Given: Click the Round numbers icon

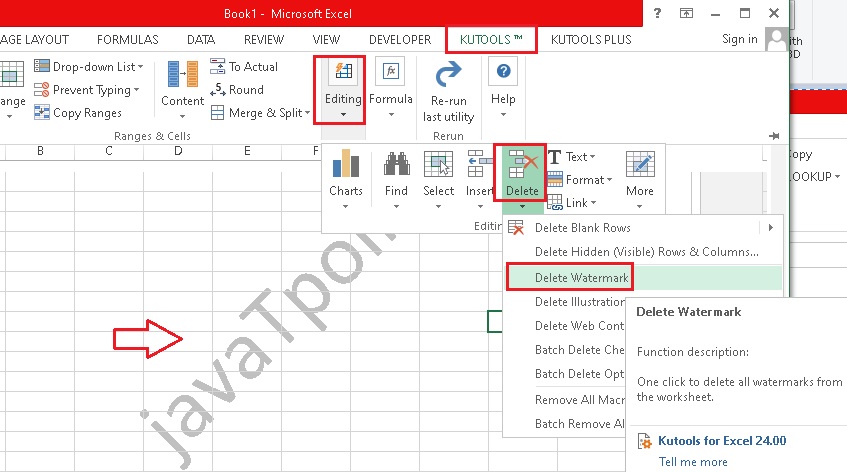Looking at the screenshot, I should point(218,89).
